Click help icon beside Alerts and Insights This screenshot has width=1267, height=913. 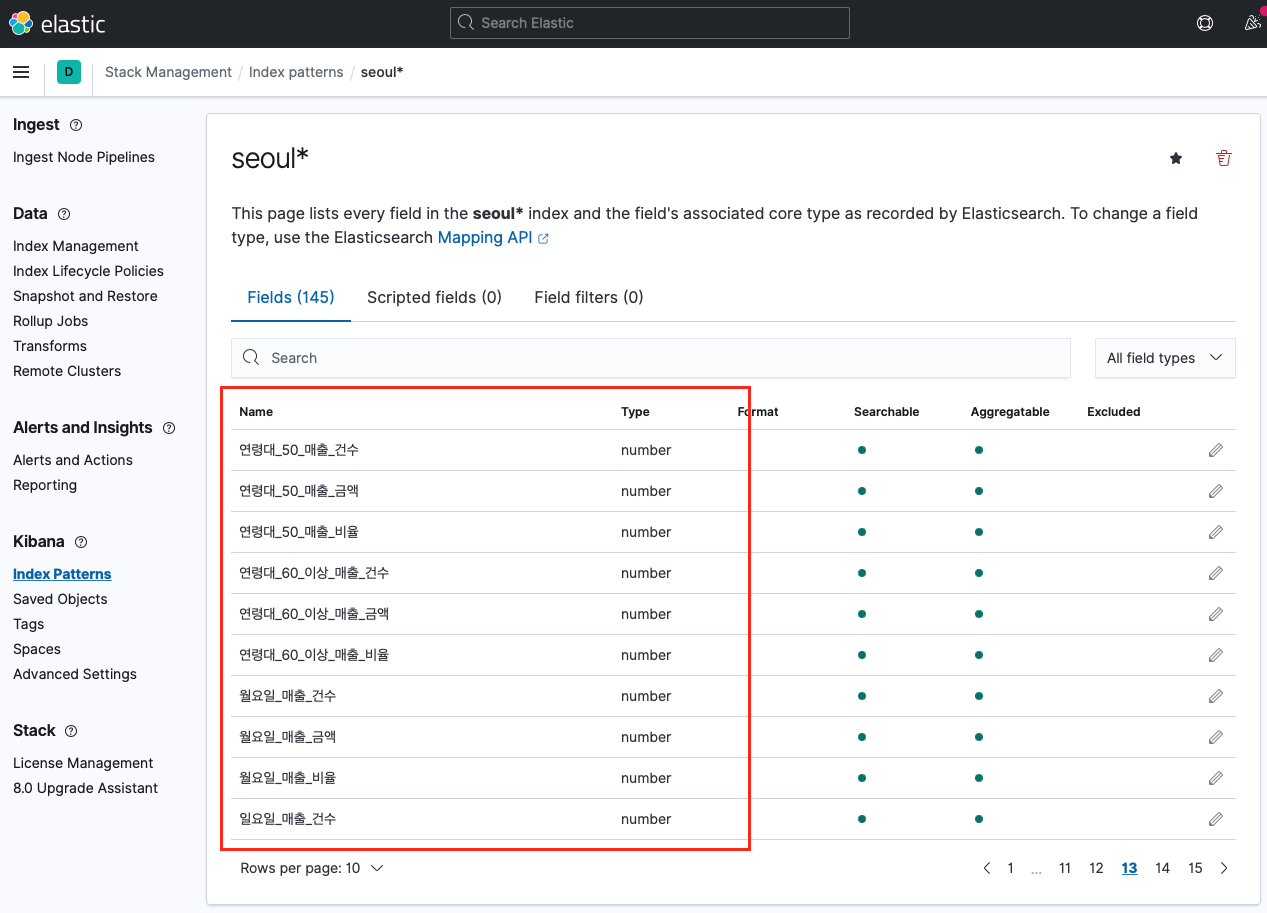(x=169, y=428)
